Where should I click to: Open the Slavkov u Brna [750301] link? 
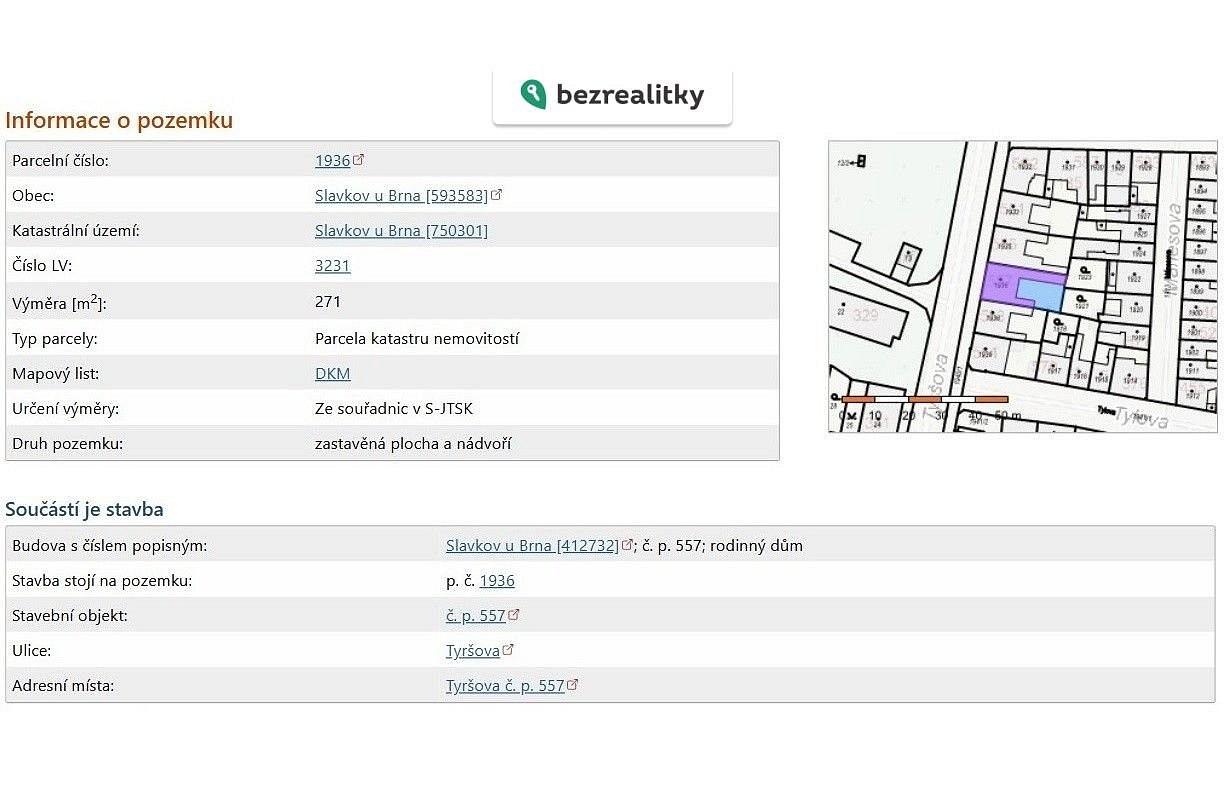pyautogui.click(x=401, y=231)
